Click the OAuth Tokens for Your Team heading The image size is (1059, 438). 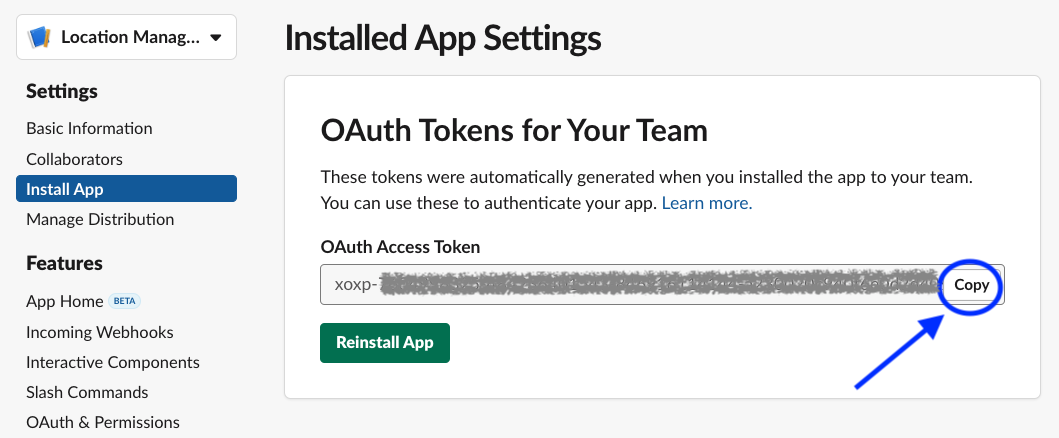coord(513,130)
